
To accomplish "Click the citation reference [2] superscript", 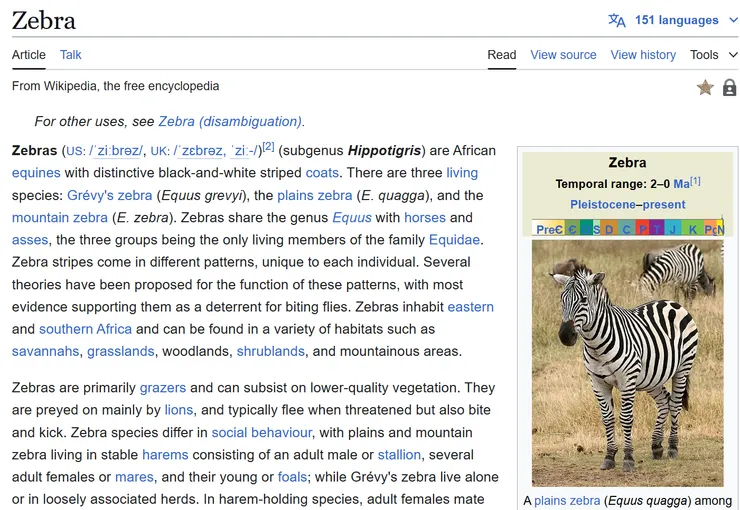I will (x=268, y=147).
